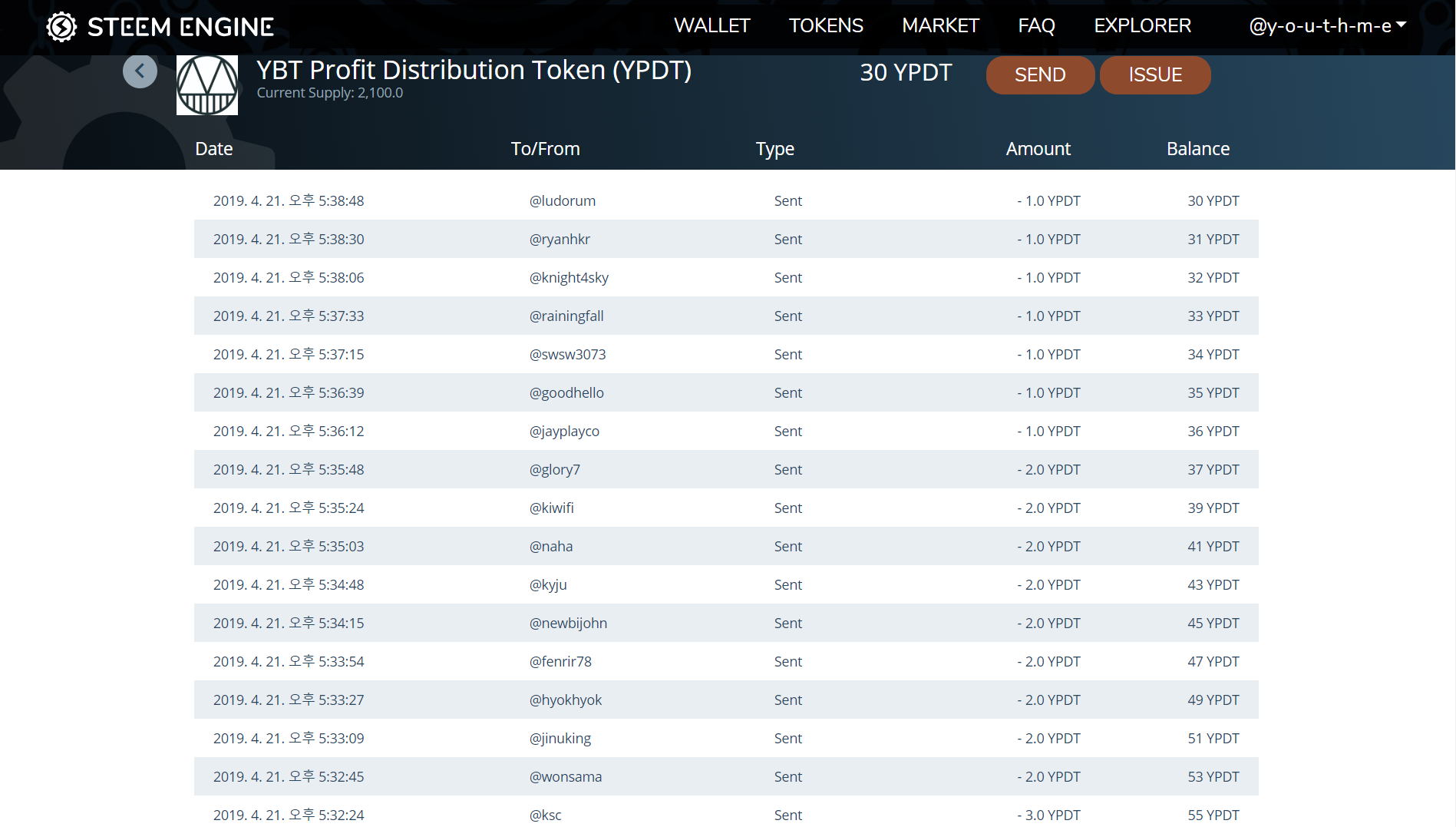Screen dimensions: 1456x827
Task: Click the Date column header
Action: [214, 149]
